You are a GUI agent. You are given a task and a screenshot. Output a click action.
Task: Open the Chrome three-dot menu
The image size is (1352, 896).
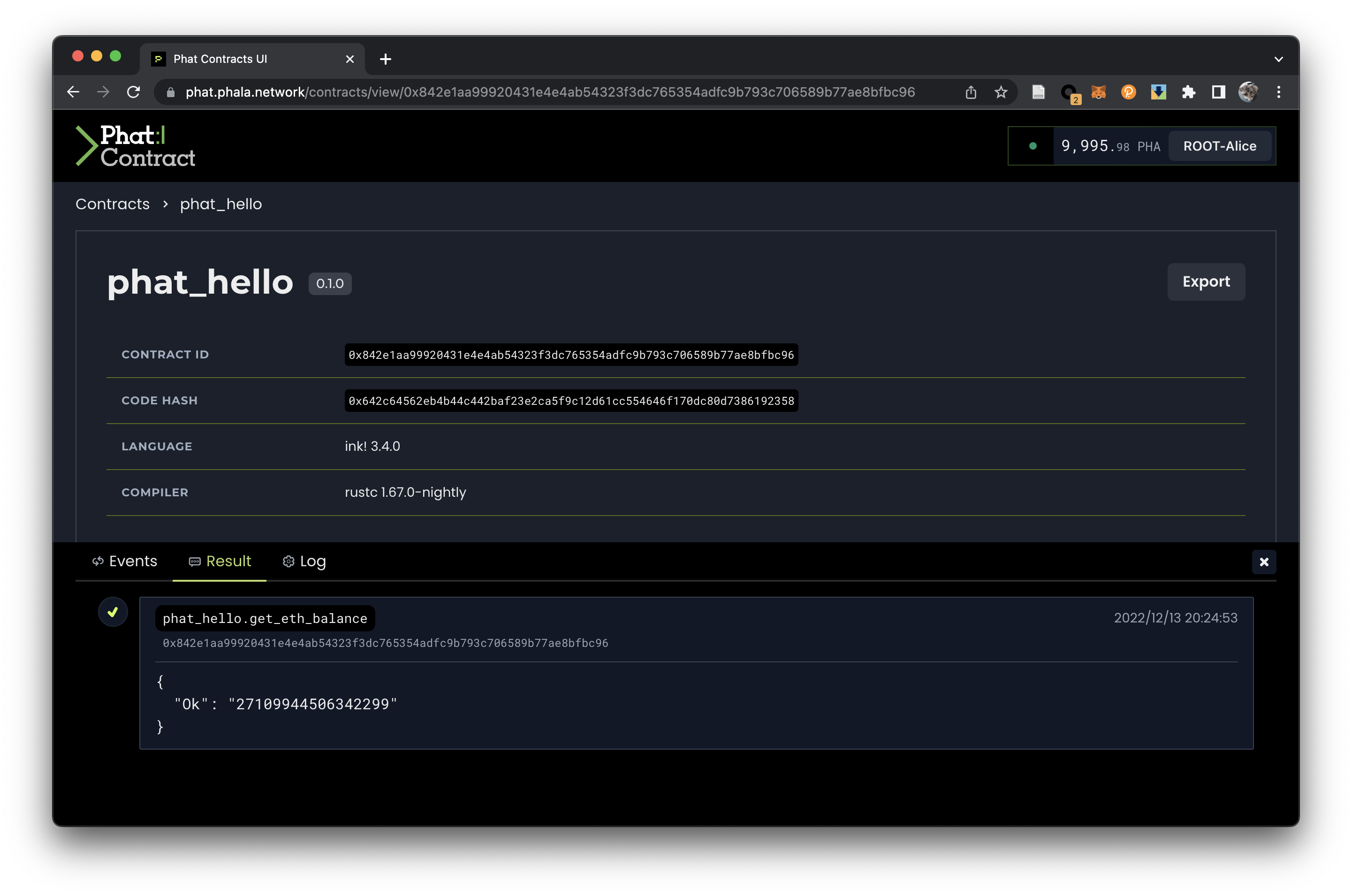1278,92
